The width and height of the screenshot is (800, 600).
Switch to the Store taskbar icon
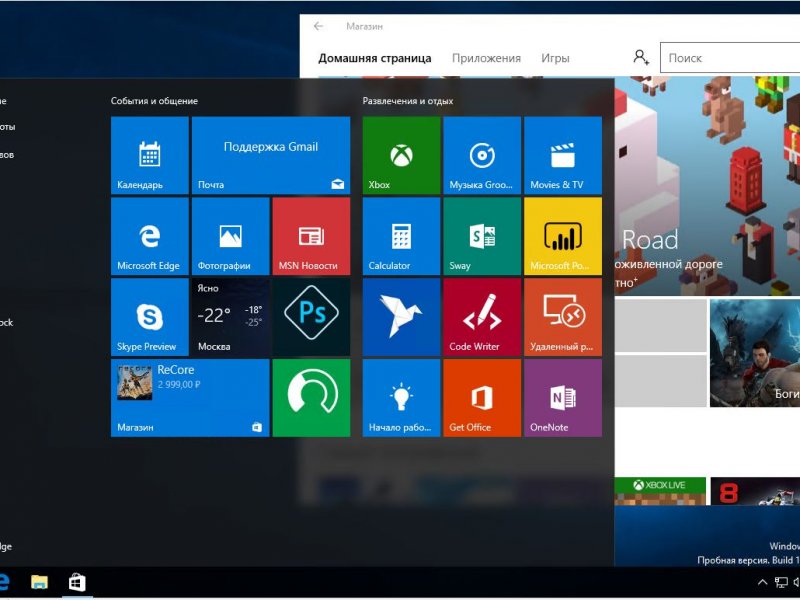[x=77, y=582]
